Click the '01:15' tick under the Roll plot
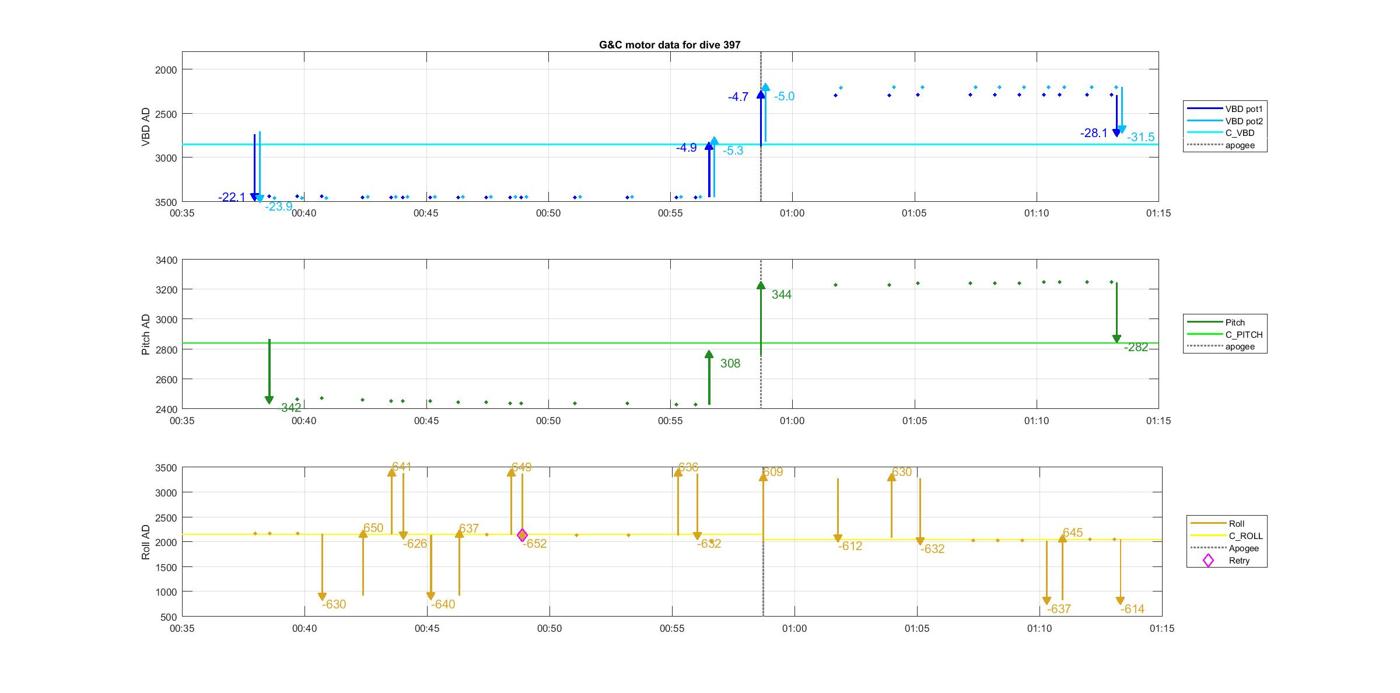Screen dimensions: 1400x693 coord(1161,629)
